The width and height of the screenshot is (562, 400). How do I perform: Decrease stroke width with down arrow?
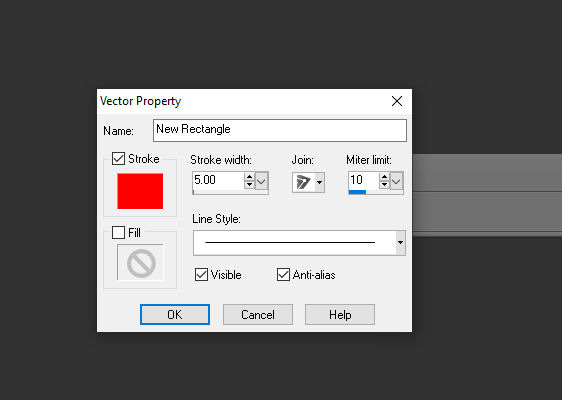[x=249, y=185]
